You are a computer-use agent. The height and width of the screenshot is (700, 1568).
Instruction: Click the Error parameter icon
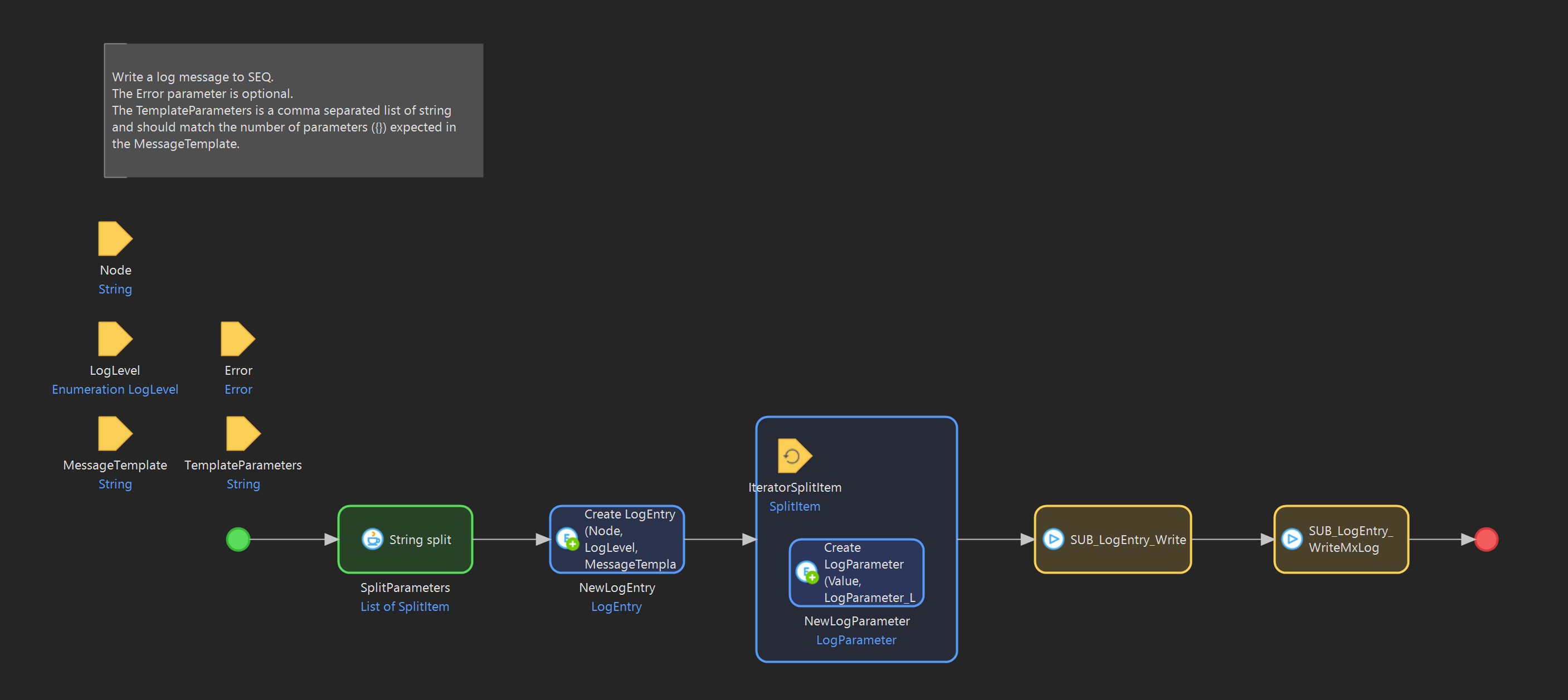[237, 339]
